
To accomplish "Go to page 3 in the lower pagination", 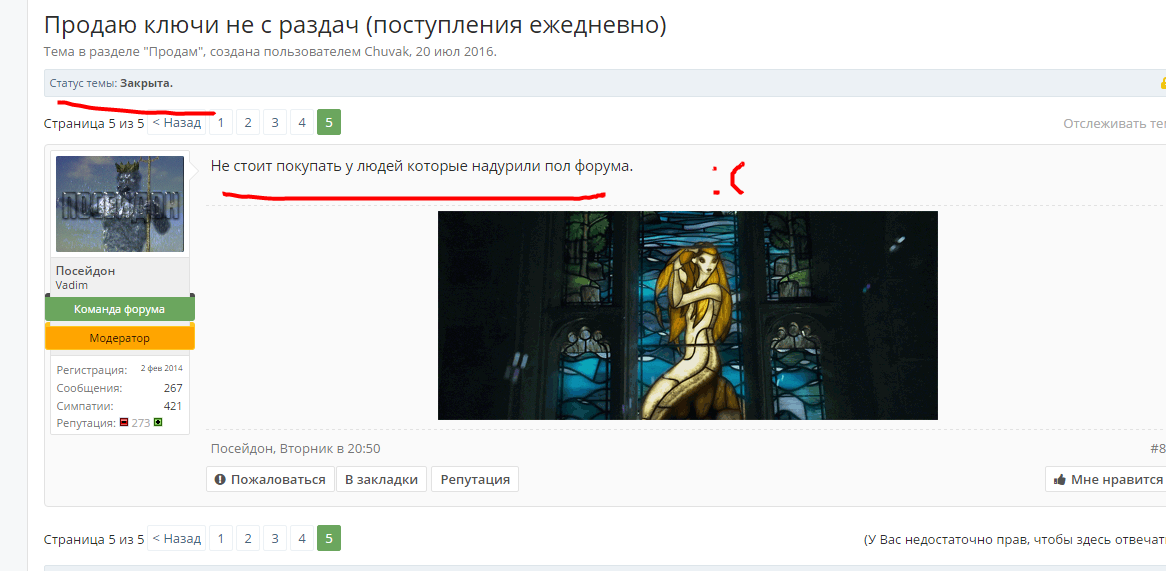I will [274, 538].
